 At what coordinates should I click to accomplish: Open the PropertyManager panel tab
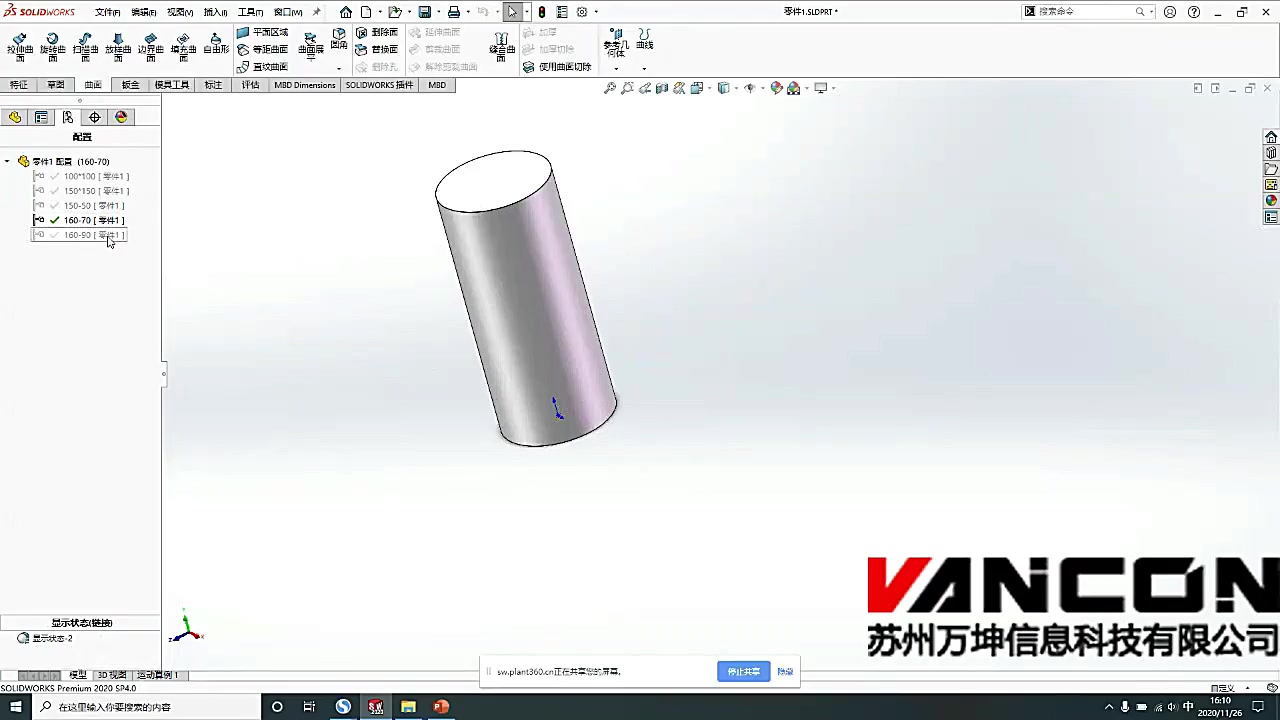[41, 117]
